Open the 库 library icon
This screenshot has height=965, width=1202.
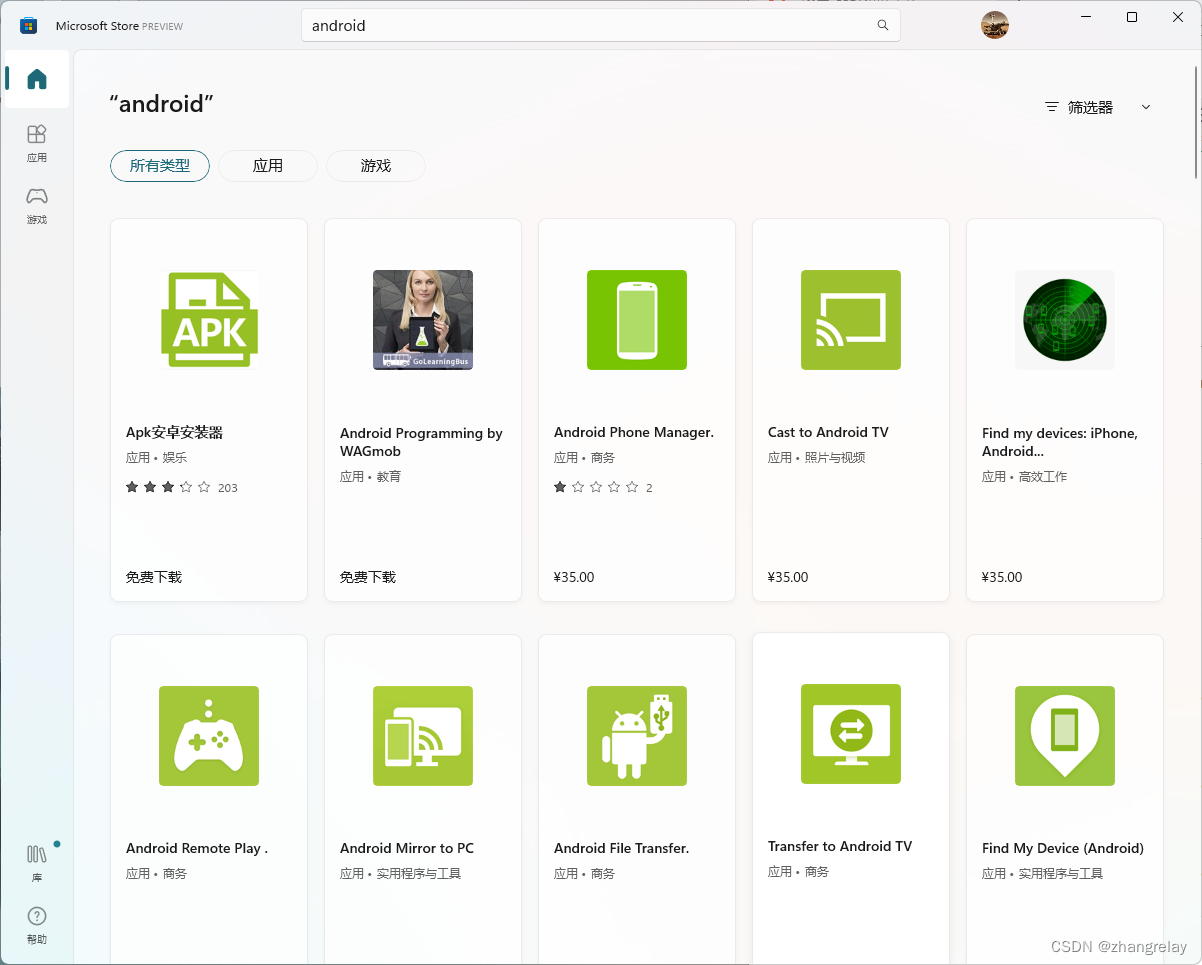tap(37, 863)
